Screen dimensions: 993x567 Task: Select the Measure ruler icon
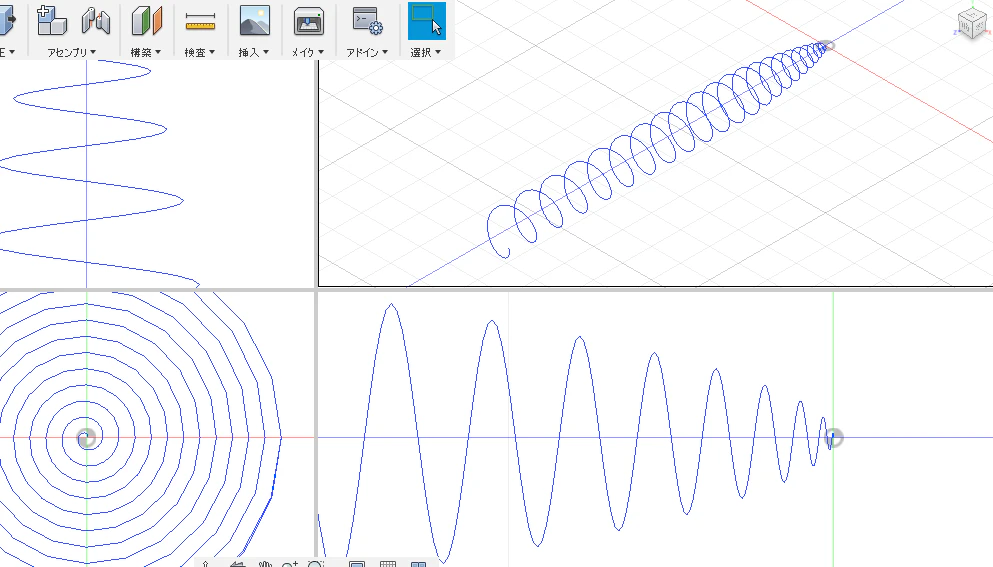click(200, 21)
